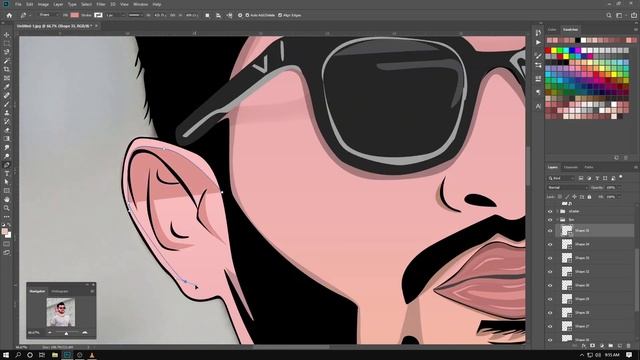Toggle the Align Edges checkbox
640x360 pixels.
tap(280, 15)
